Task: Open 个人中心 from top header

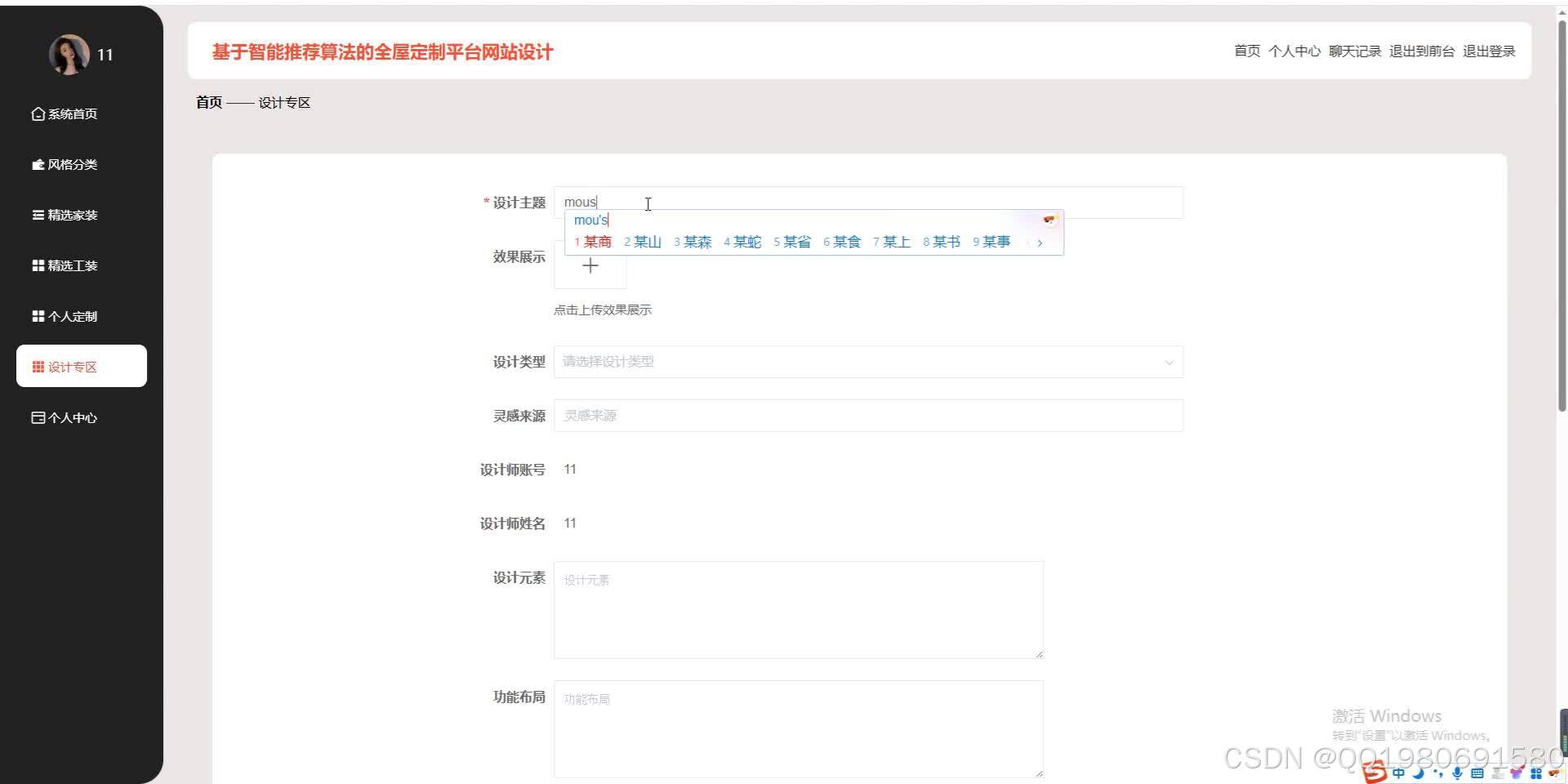Action: coord(1294,51)
